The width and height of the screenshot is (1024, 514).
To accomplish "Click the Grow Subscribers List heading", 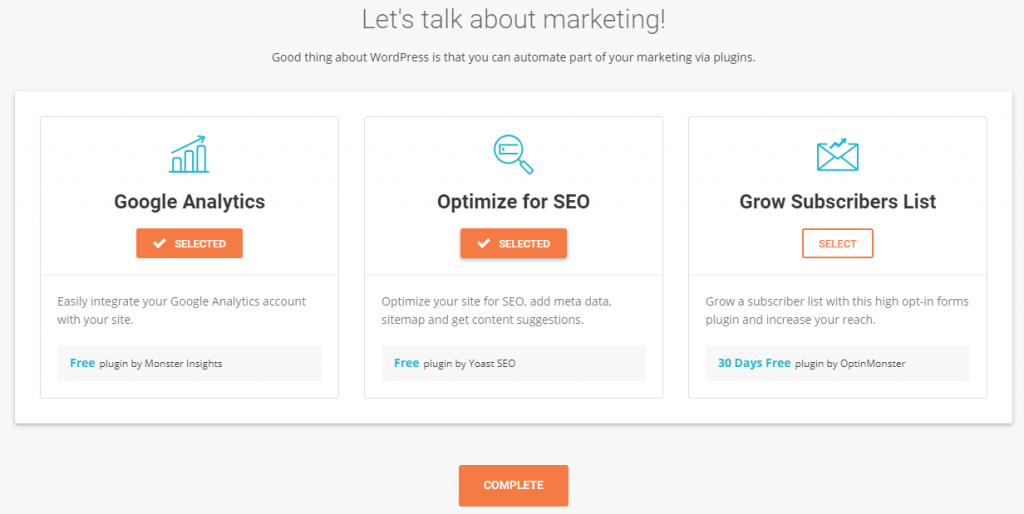I will coord(837,202).
